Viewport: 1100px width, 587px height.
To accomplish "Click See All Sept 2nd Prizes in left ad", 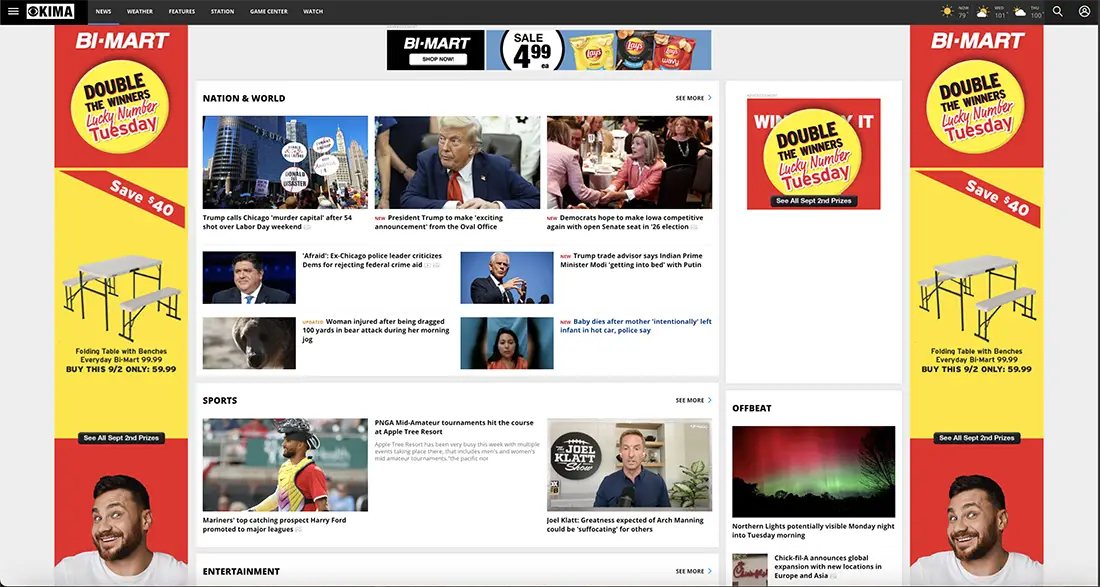I will click(121, 438).
